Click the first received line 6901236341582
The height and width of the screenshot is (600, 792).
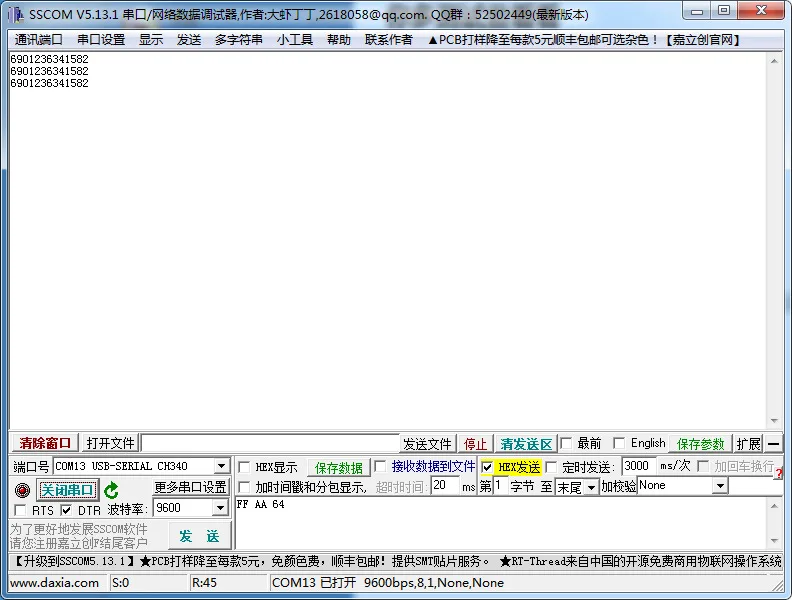click(50, 59)
